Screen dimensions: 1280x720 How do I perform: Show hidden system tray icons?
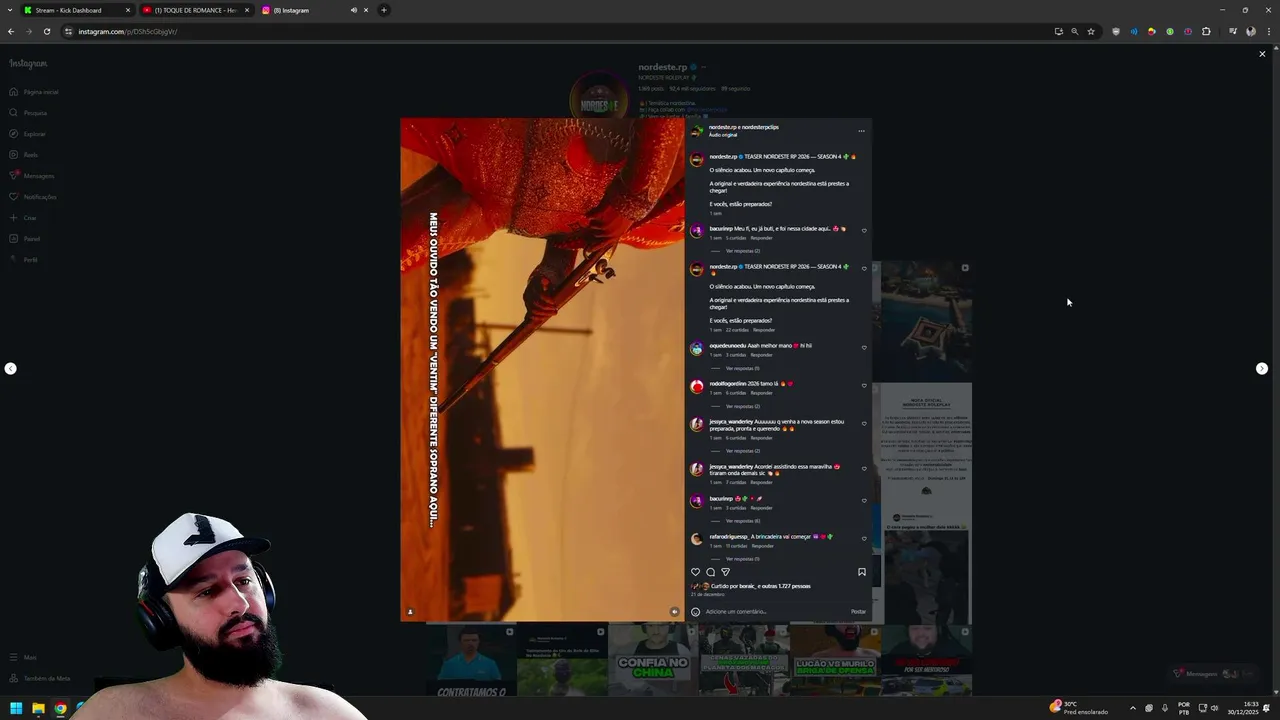coord(1133,708)
